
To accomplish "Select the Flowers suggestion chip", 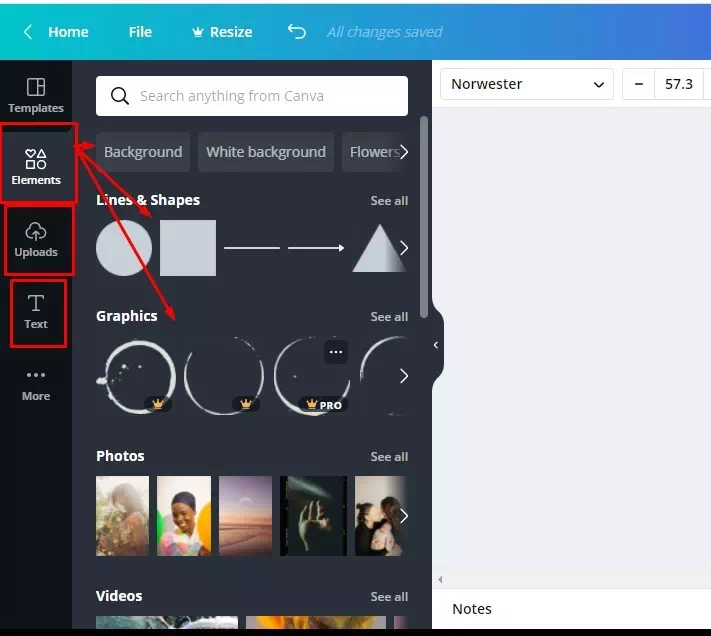I will pyautogui.click(x=372, y=152).
